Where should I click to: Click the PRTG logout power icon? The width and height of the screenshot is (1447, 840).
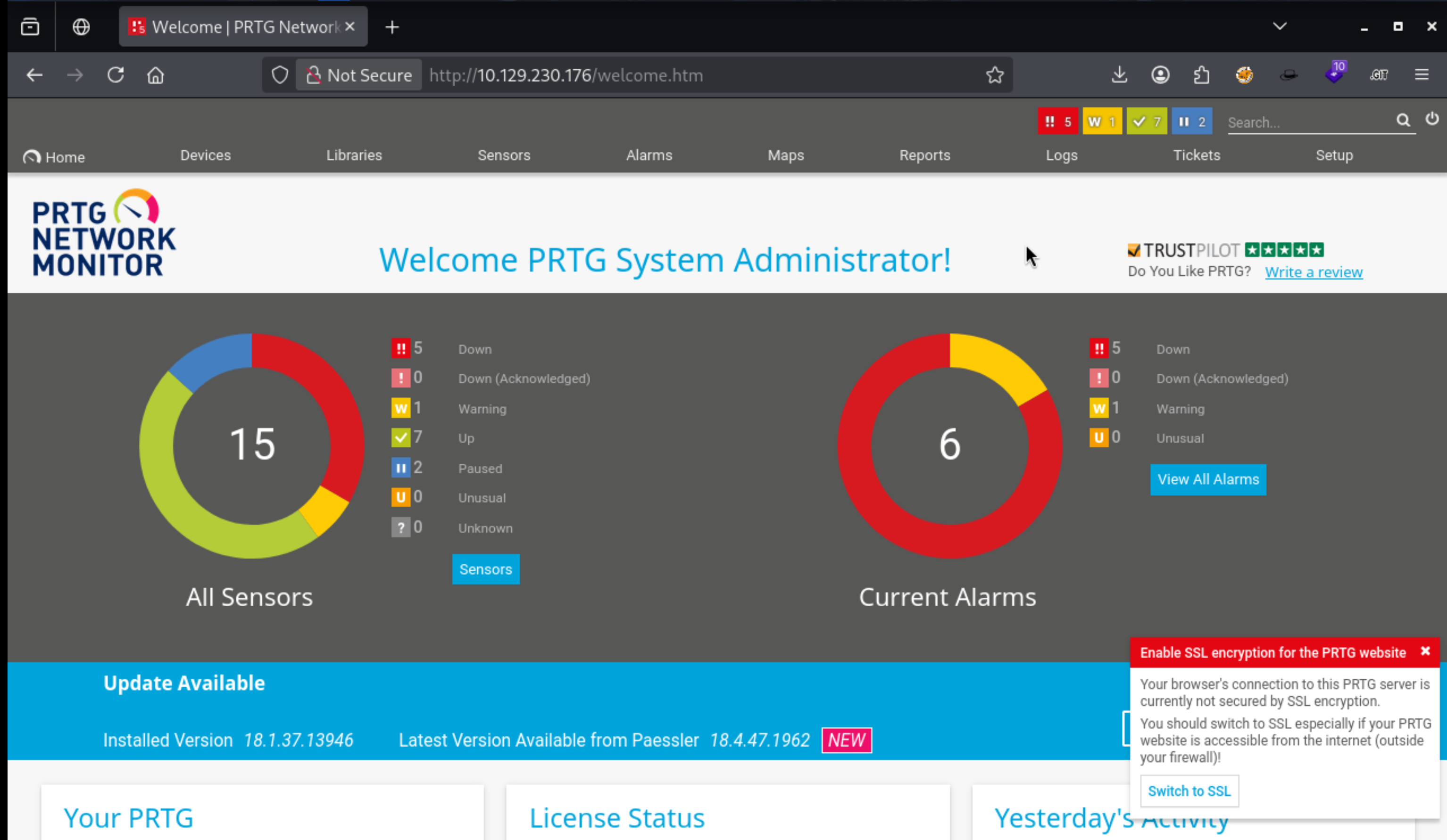1432,119
